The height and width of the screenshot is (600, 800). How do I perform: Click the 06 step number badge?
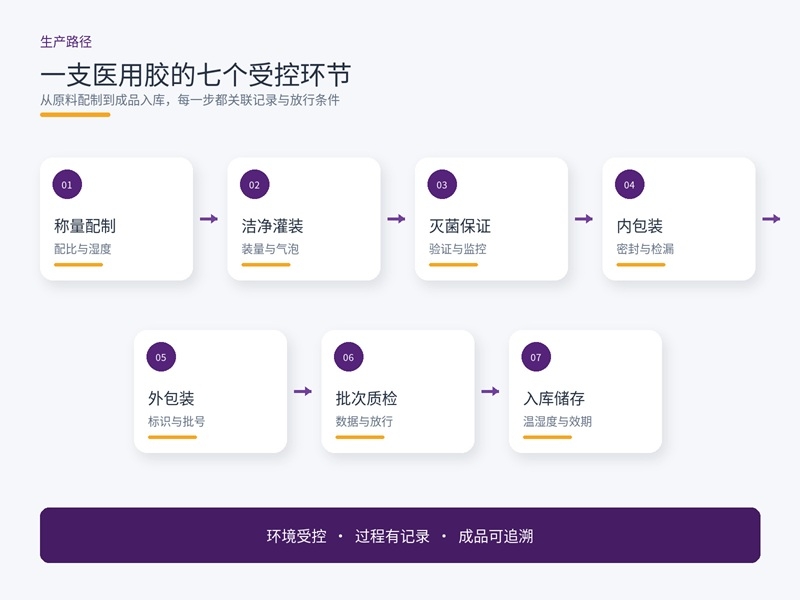coord(348,357)
